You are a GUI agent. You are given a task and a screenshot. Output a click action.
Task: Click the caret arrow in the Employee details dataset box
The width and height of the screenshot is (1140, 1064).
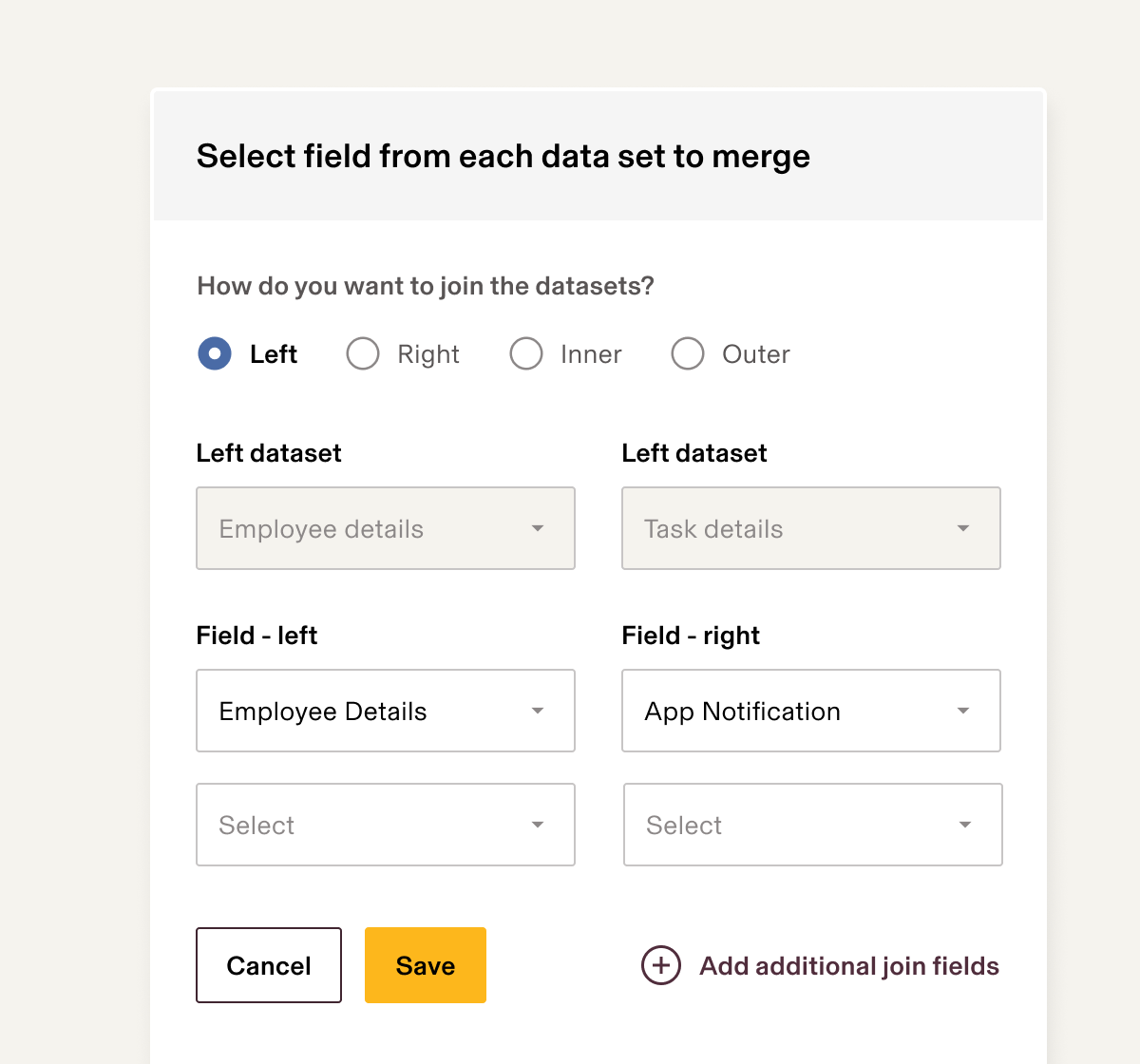pyautogui.click(x=538, y=528)
